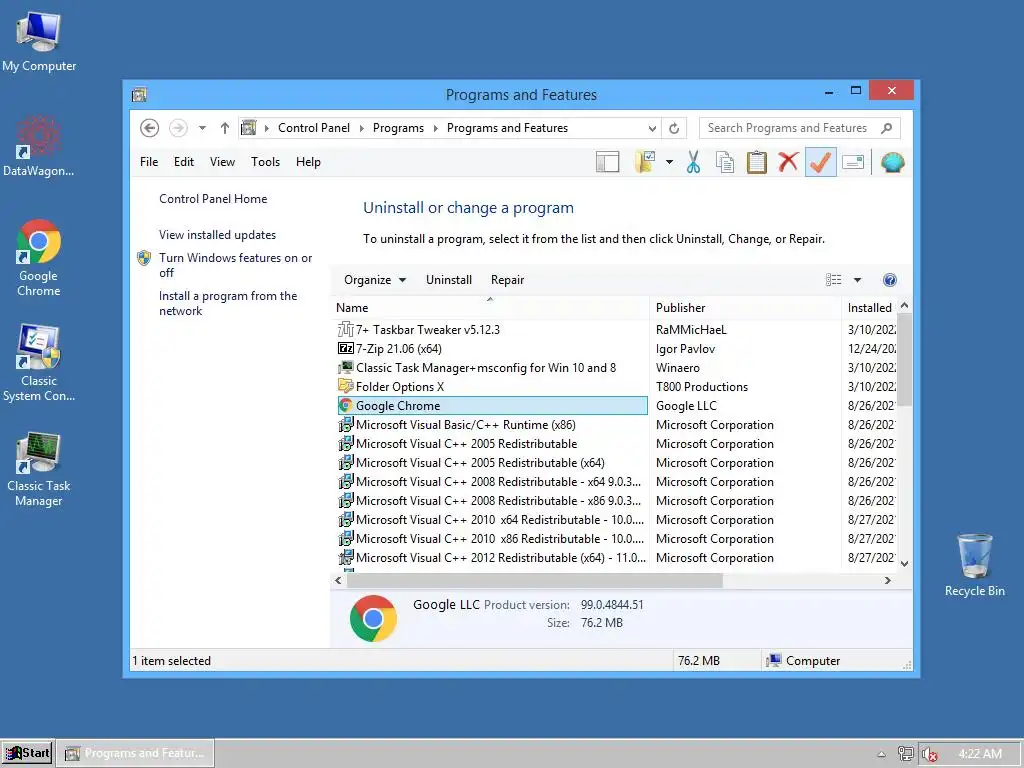The width and height of the screenshot is (1024, 768).
Task: Open Install a program from the network
Action: [x=228, y=304]
